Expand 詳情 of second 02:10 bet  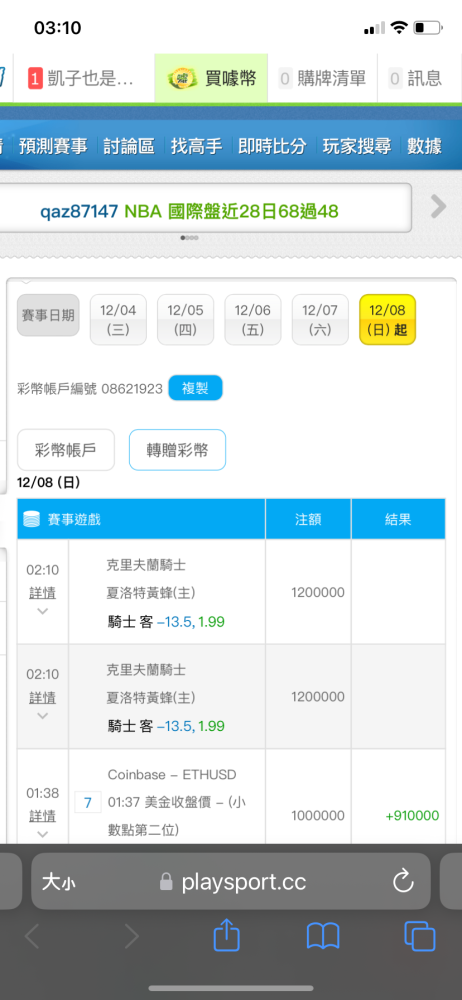(x=42, y=698)
